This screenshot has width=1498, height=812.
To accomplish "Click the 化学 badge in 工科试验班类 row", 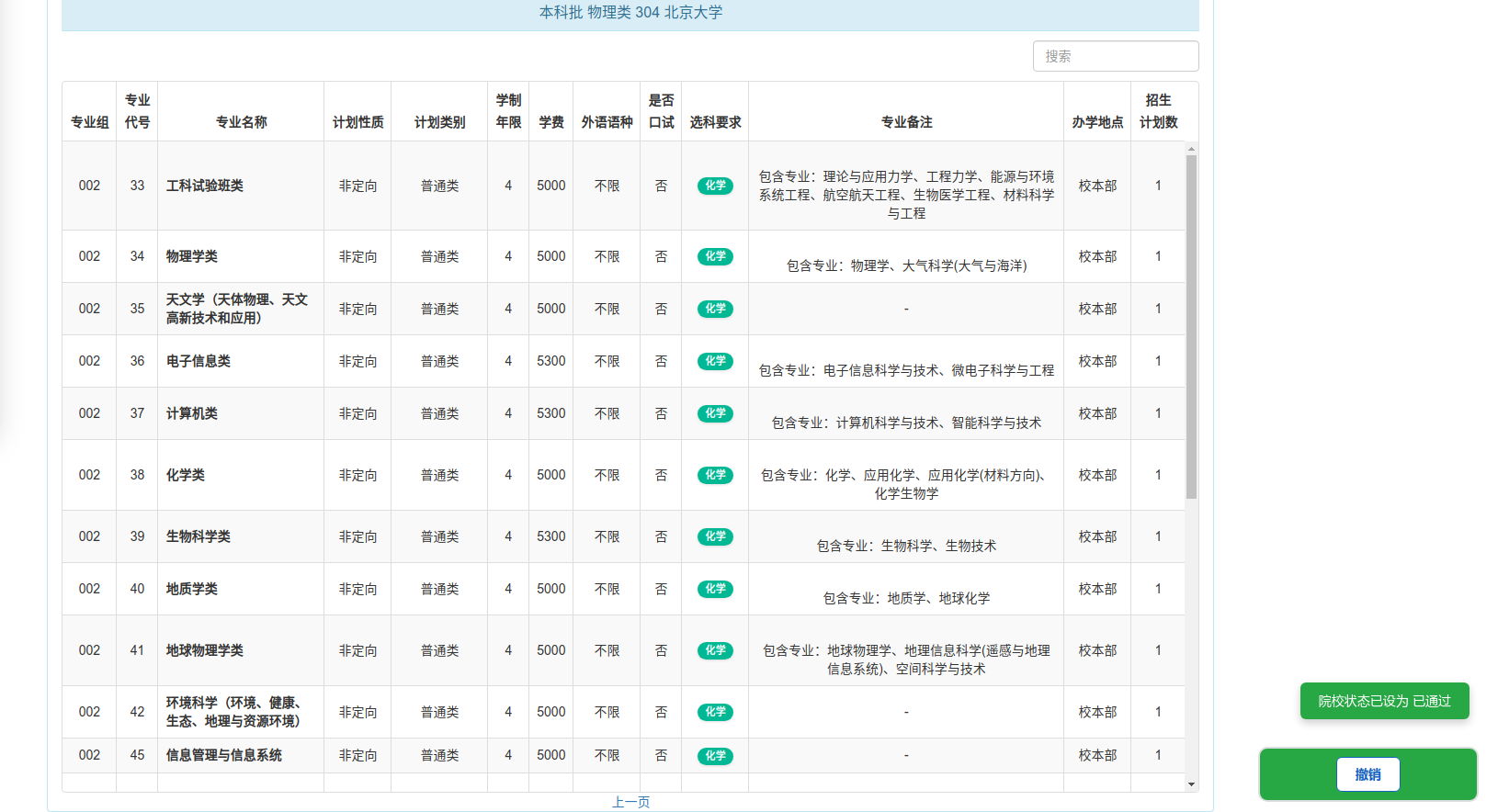I will (715, 186).
